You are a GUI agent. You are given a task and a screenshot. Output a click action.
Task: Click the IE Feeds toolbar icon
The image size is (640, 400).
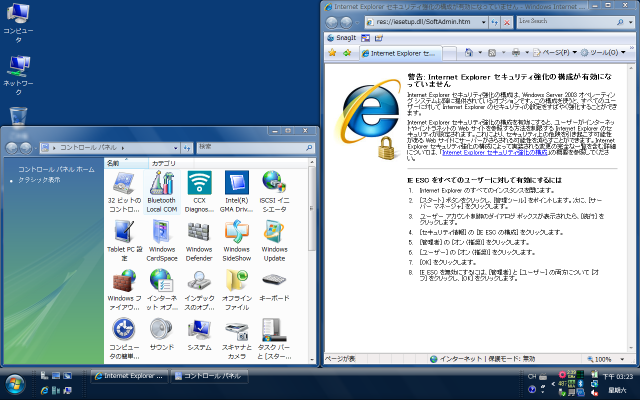pyautogui.click(x=492, y=52)
